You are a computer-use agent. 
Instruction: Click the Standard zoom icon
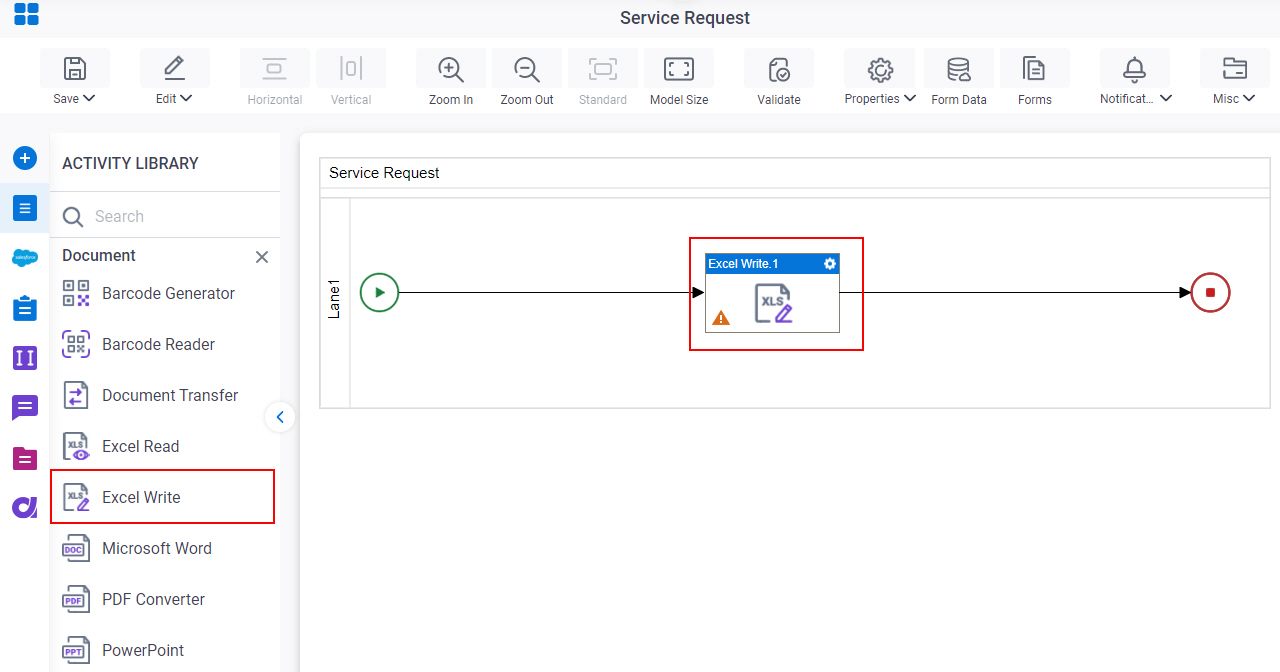click(603, 68)
